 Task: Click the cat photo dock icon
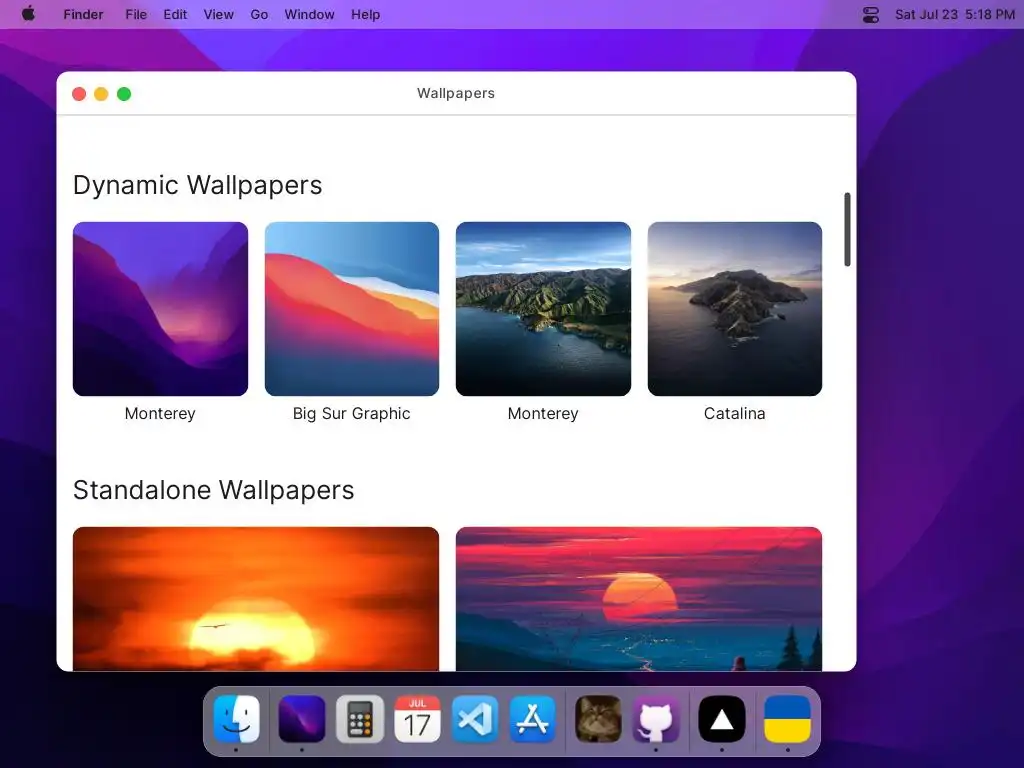point(598,719)
